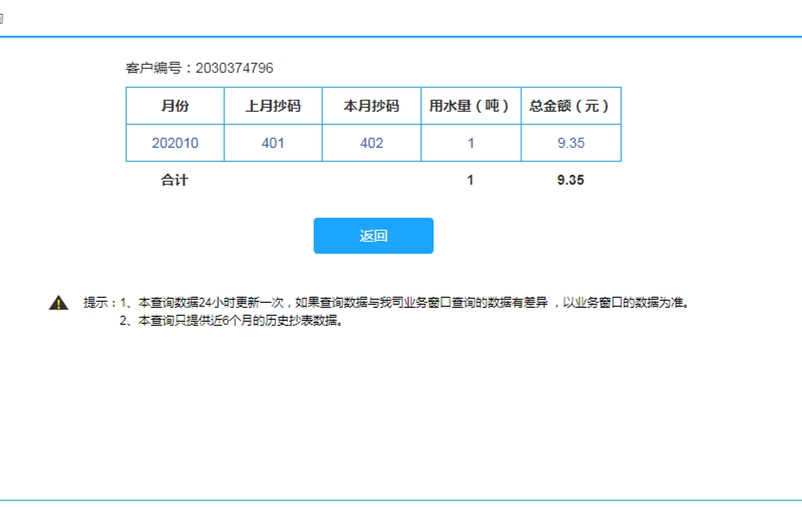Click the bold 9.35 total in 合计 row
802x507 pixels.
(x=571, y=180)
